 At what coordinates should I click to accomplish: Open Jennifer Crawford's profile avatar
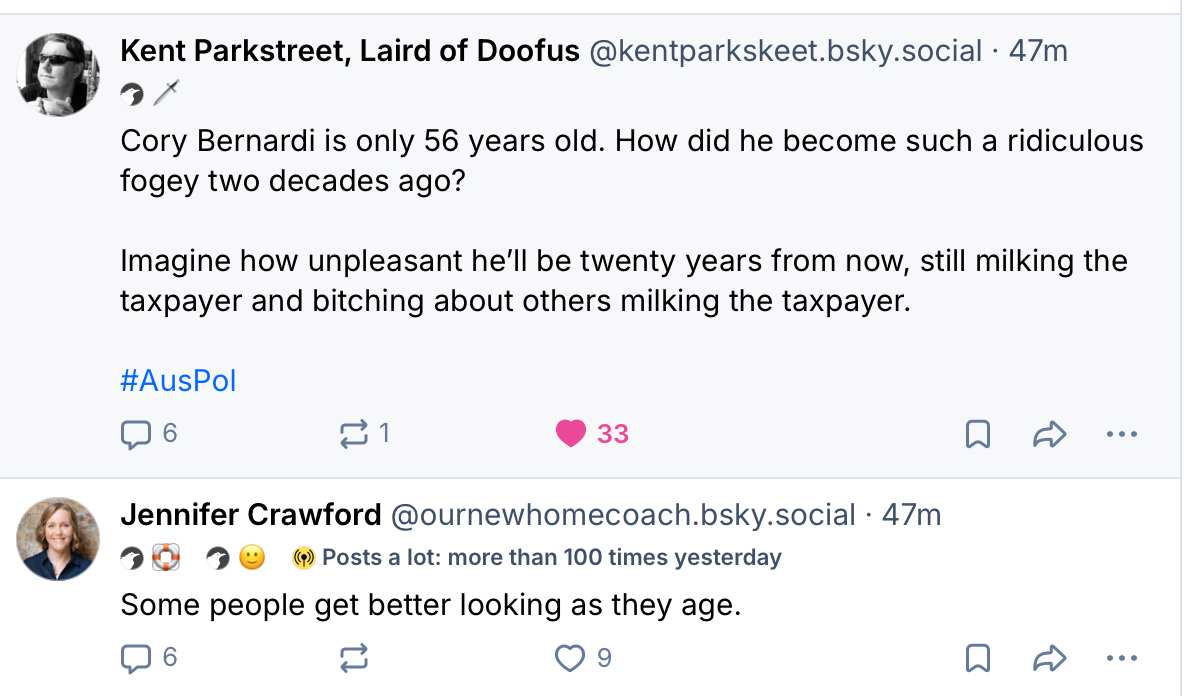point(58,539)
